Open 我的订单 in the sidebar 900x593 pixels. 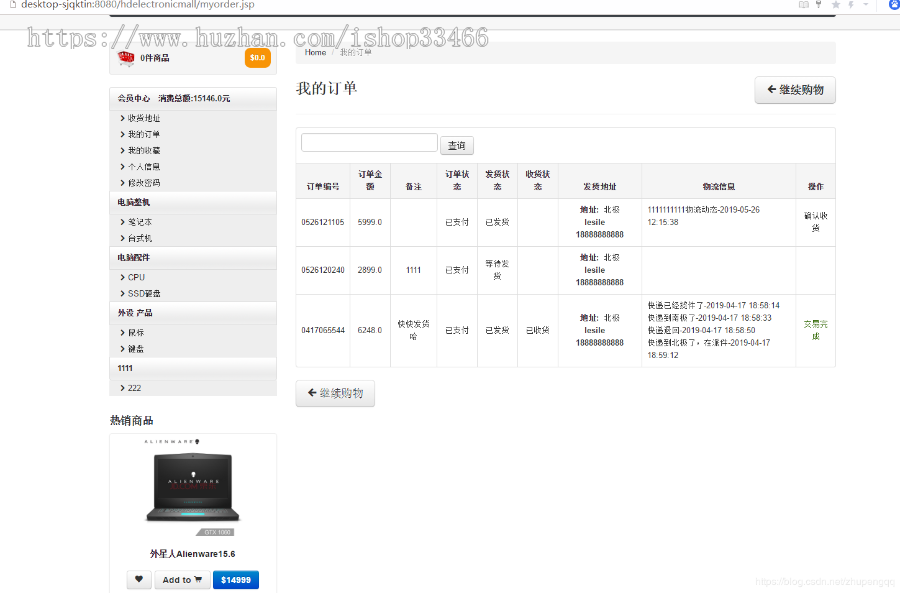click(143, 134)
